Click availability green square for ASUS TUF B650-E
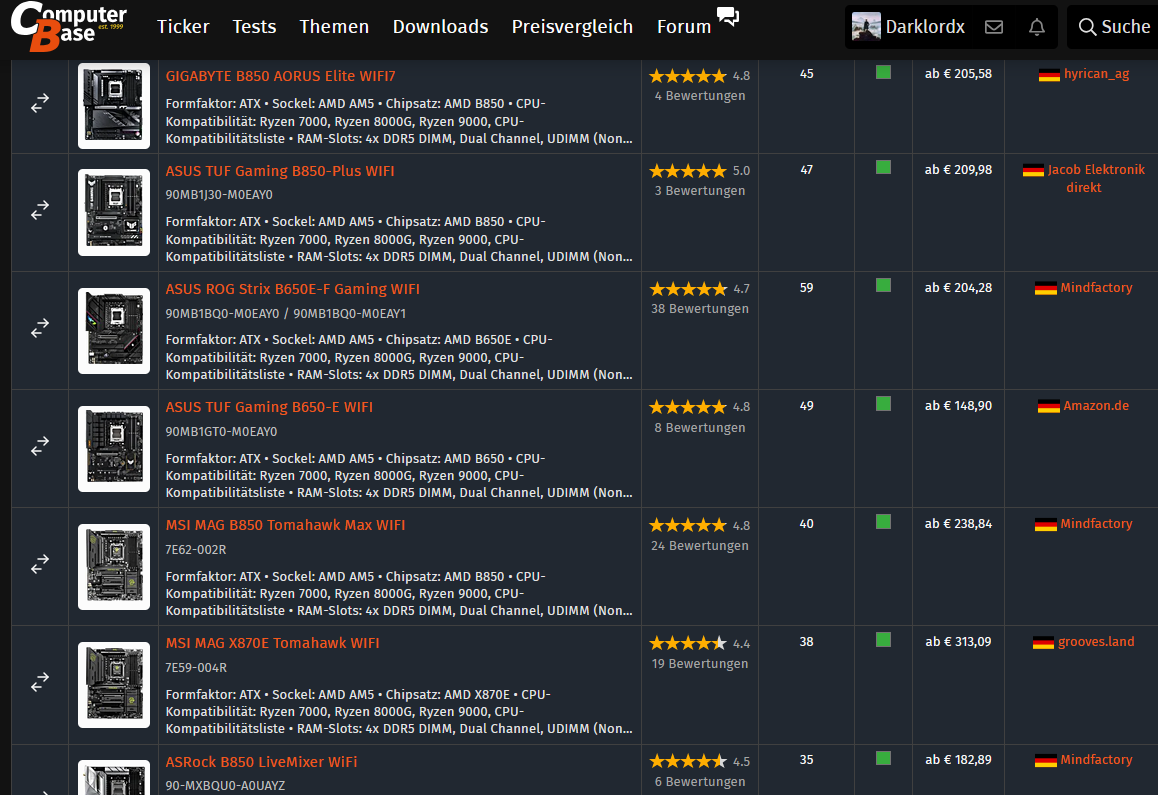The width and height of the screenshot is (1158, 795). click(x=883, y=404)
